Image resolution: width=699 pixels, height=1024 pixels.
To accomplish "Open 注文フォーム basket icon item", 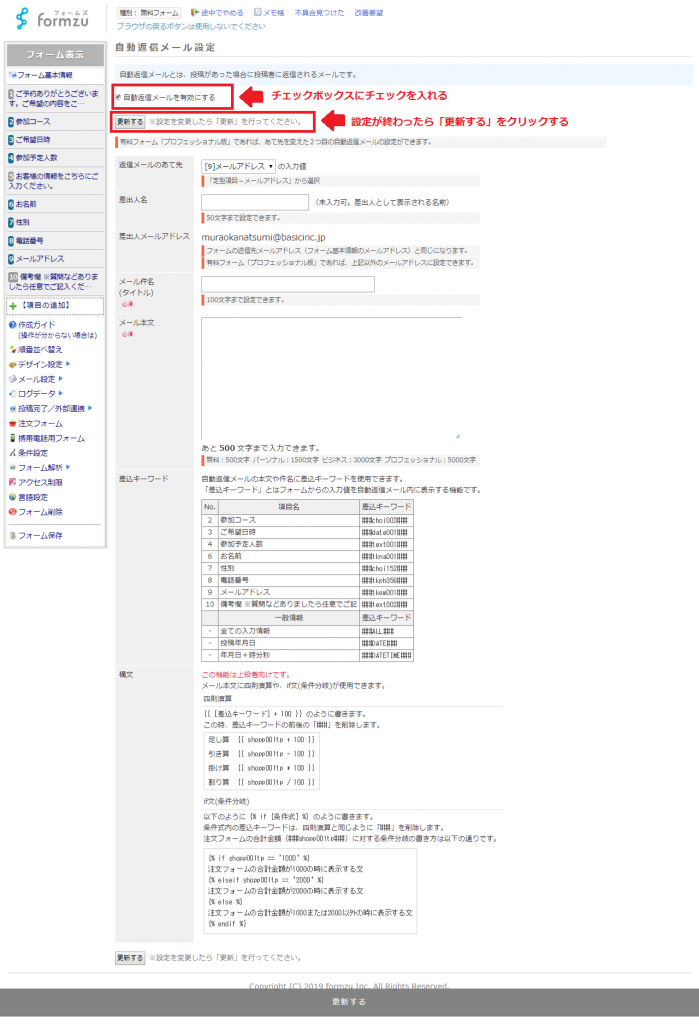I will click(x=12, y=423).
